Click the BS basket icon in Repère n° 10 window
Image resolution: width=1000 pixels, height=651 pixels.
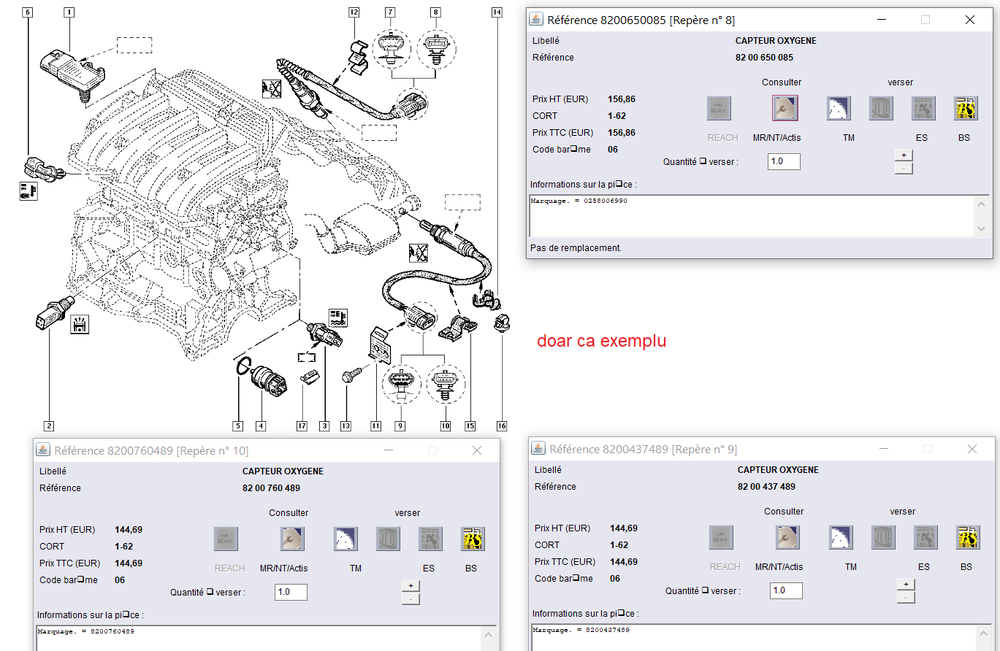[472, 539]
